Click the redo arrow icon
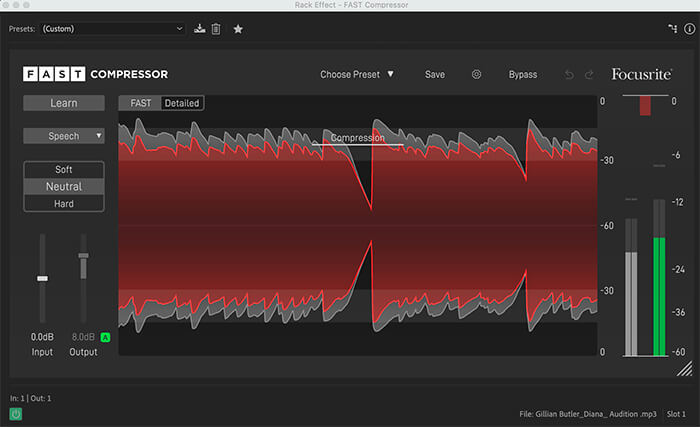The image size is (700, 427). (x=589, y=74)
